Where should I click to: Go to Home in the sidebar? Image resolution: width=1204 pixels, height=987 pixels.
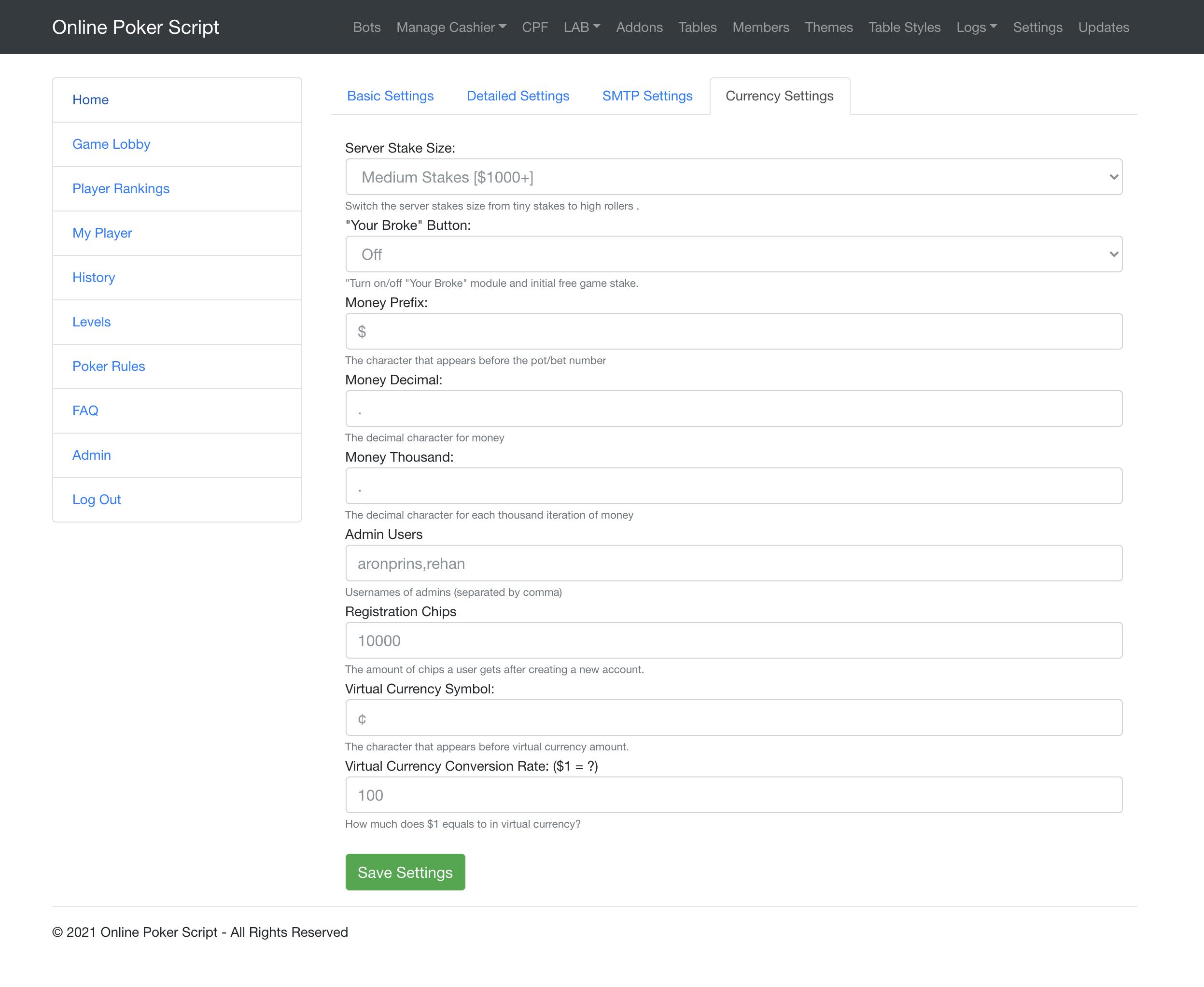point(177,100)
